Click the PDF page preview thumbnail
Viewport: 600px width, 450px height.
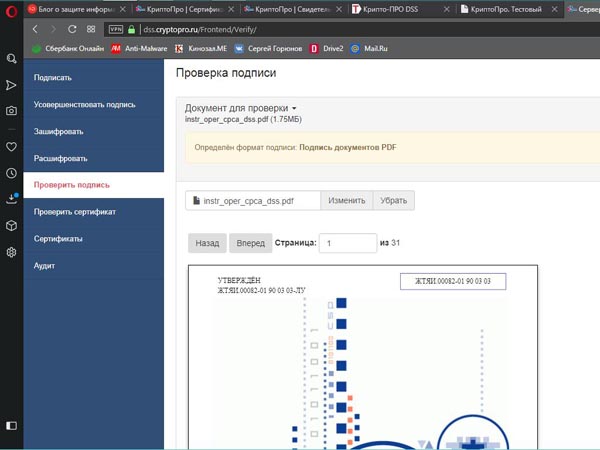click(x=363, y=357)
